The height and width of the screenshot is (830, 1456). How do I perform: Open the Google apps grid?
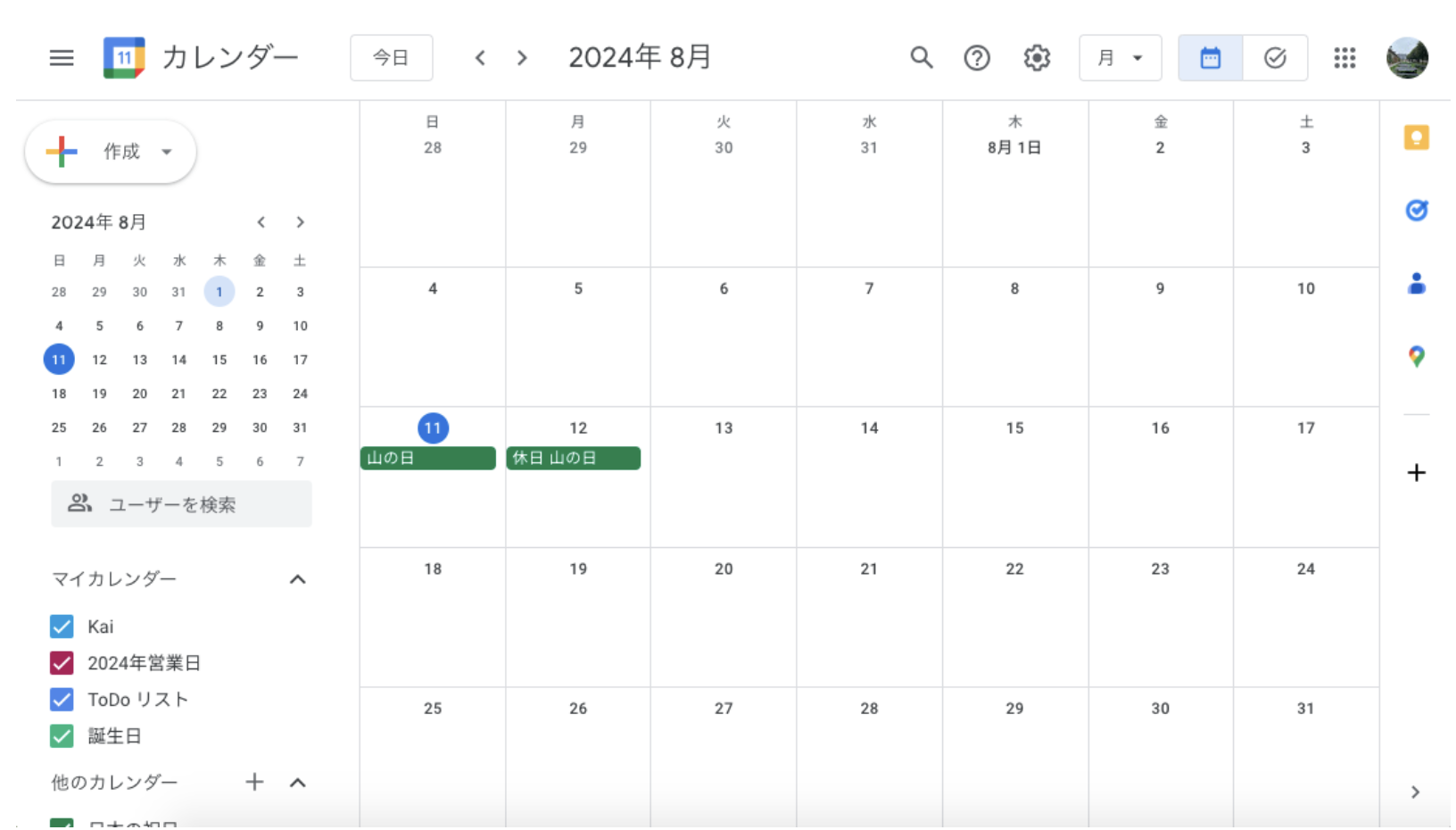[1344, 58]
